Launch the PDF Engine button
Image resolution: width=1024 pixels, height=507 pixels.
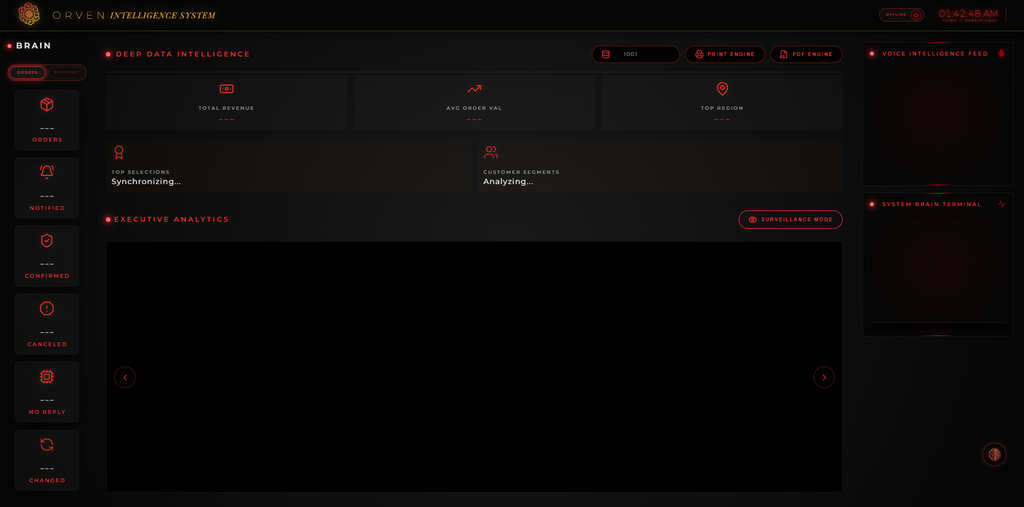point(806,54)
